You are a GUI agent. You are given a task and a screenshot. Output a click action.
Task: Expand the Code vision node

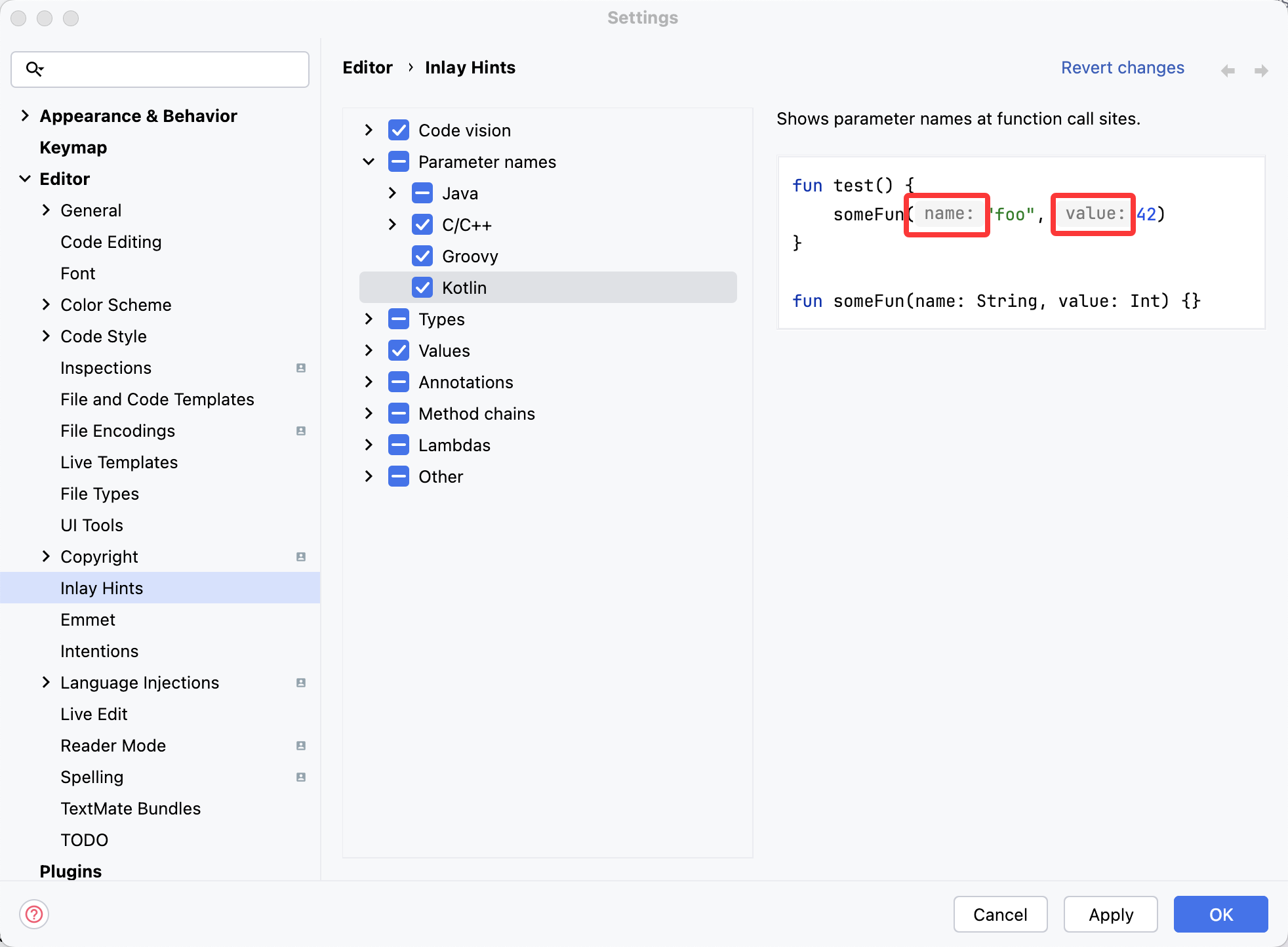tap(369, 130)
